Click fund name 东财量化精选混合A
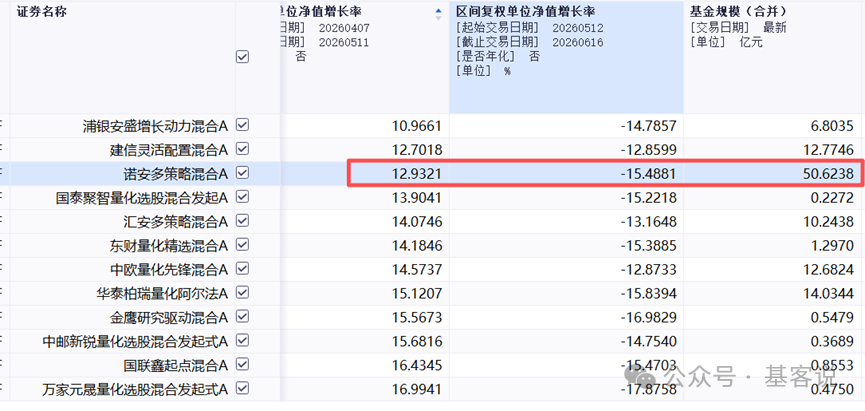This screenshot has height=411, width=865. (169, 246)
